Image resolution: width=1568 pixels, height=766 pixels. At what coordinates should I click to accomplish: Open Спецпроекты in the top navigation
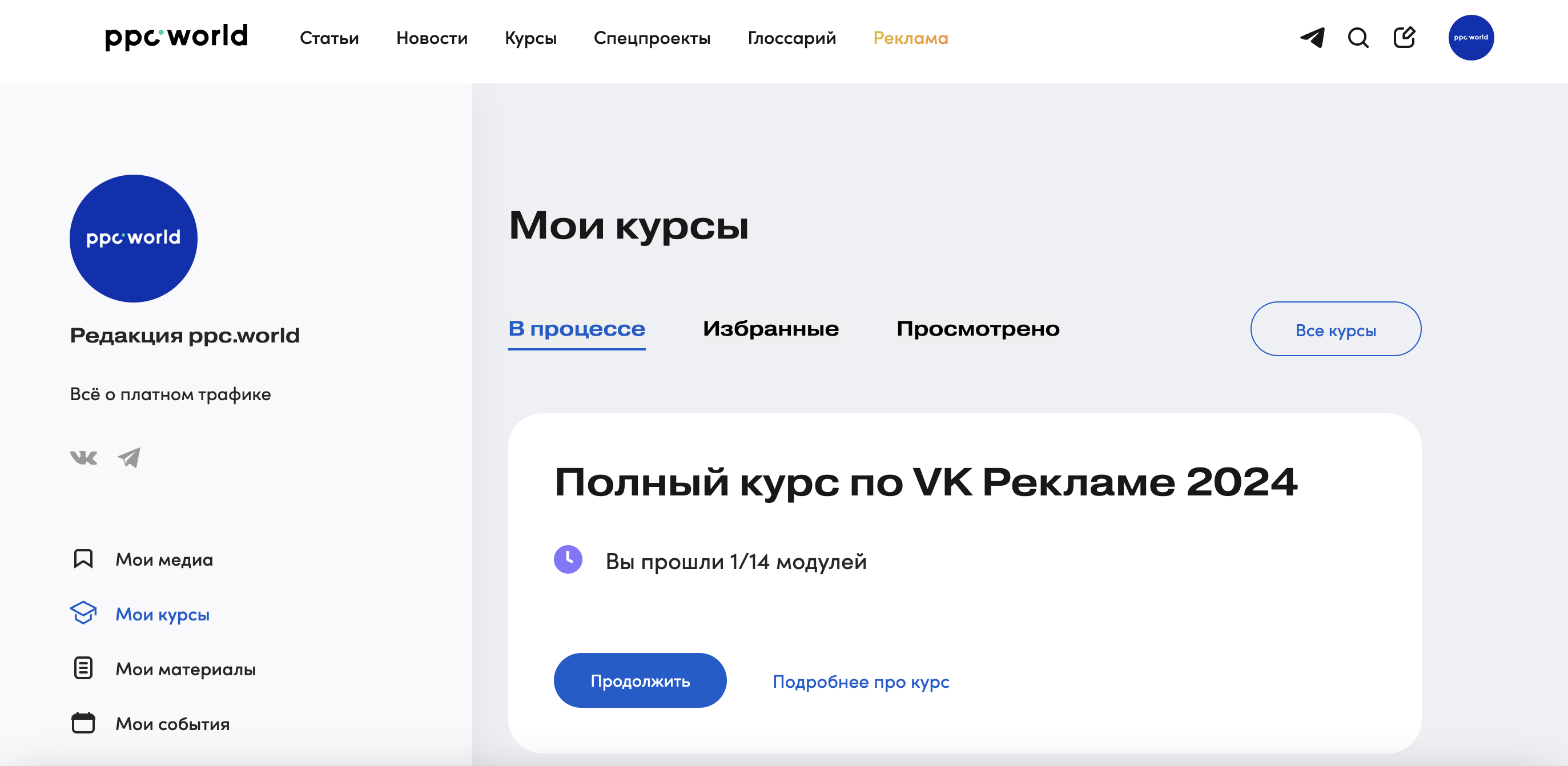click(x=652, y=38)
